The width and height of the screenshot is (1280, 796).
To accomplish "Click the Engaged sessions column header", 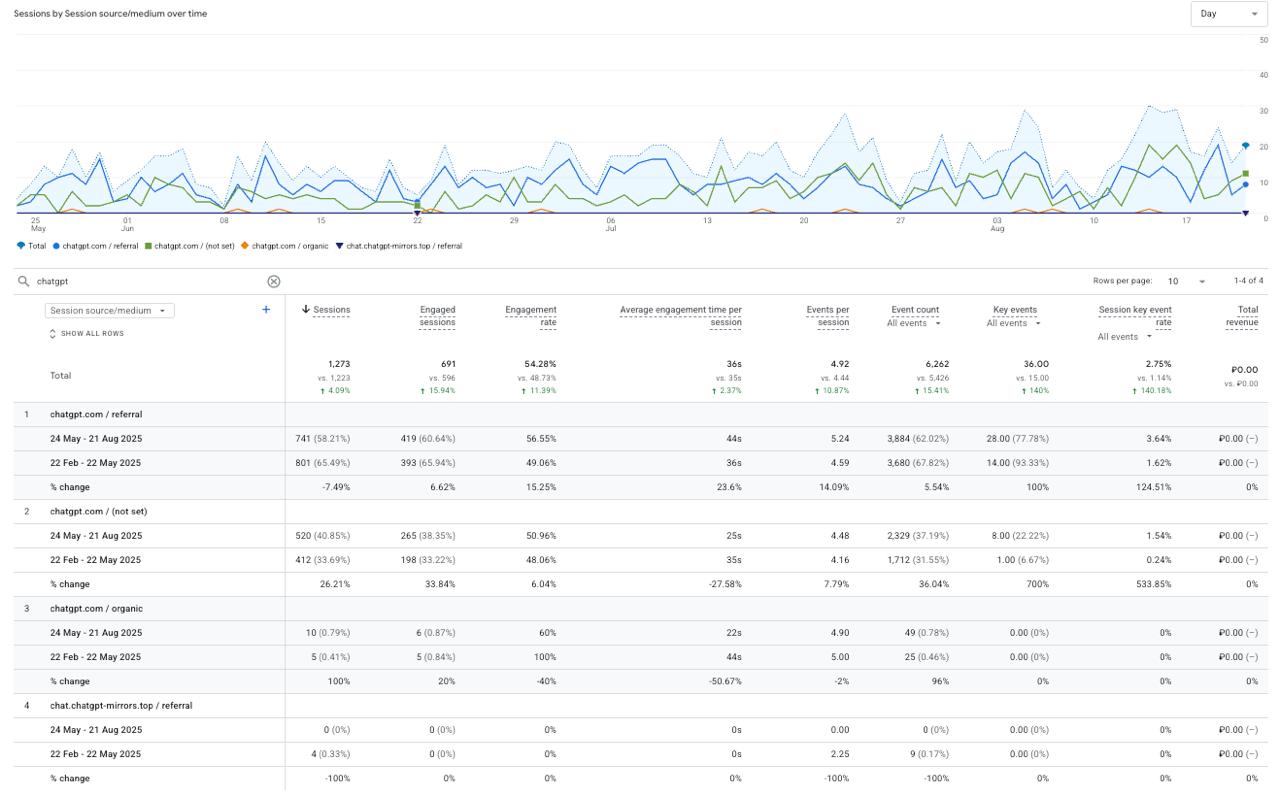I will (x=437, y=316).
